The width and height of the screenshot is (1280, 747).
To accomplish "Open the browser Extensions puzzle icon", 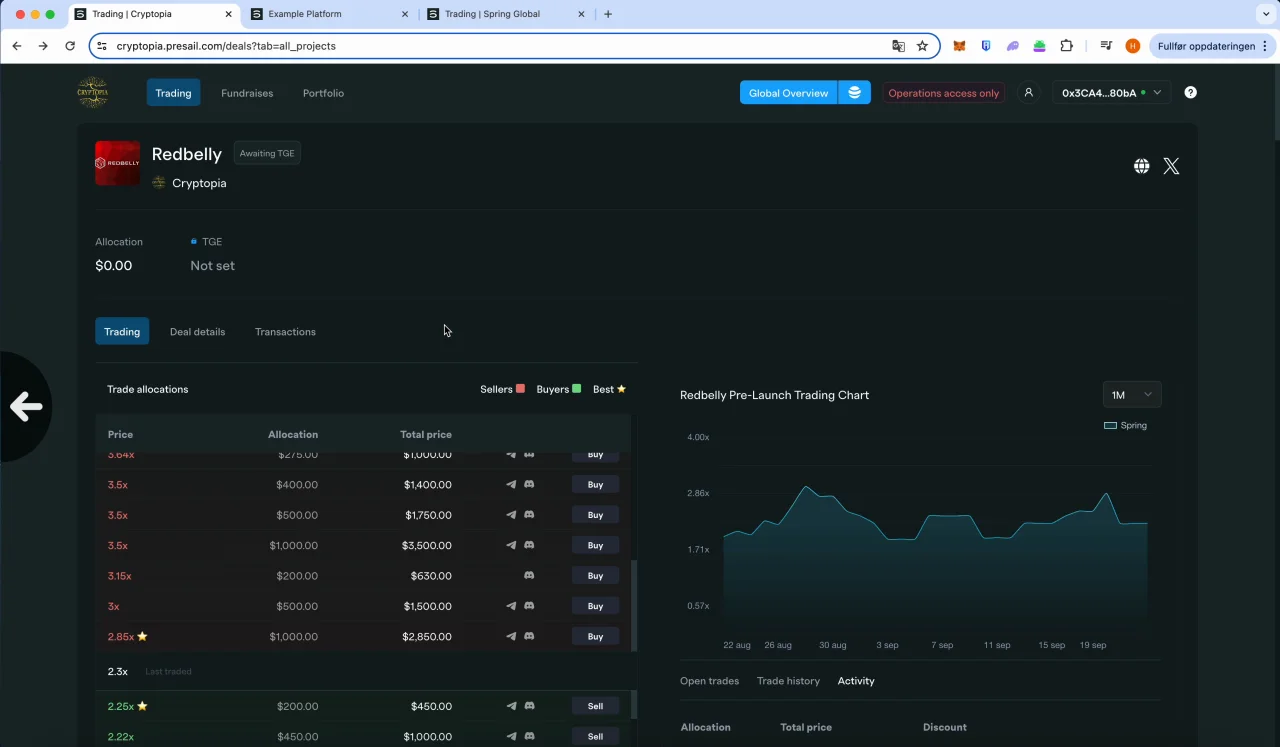I will pos(1067,46).
